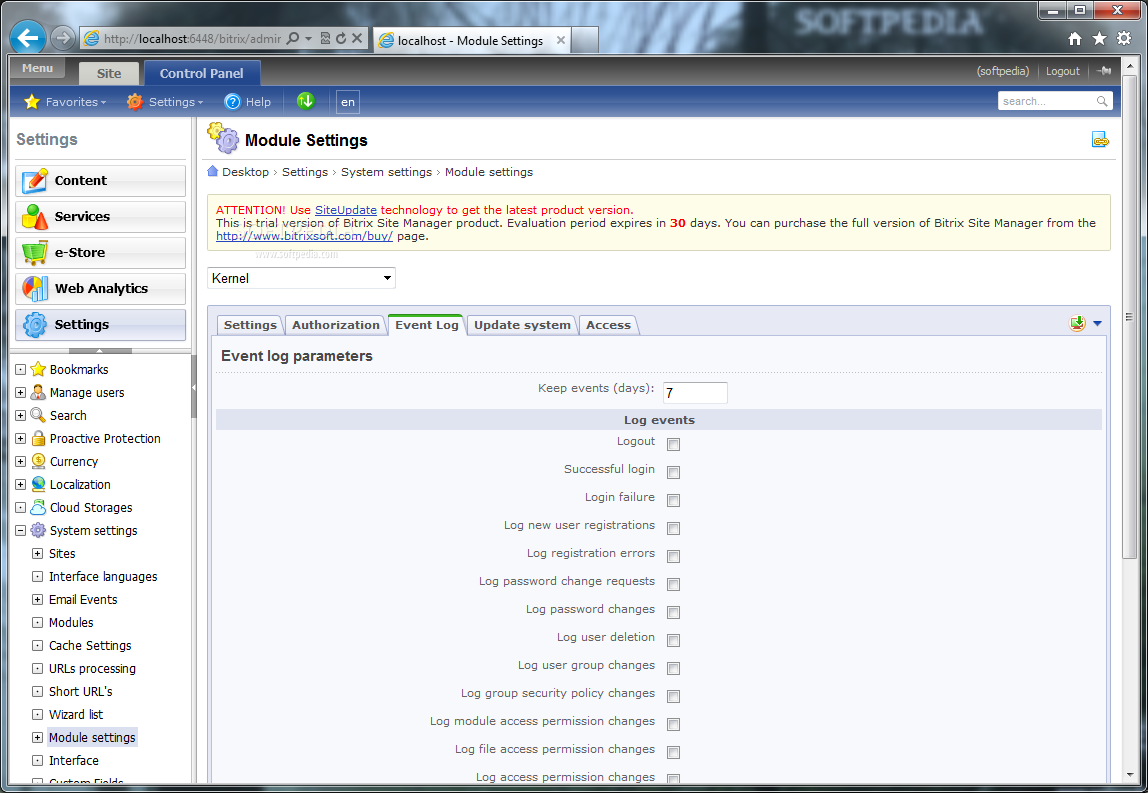Enable the Login failure checkbox
This screenshot has width=1148, height=793.
(674, 500)
